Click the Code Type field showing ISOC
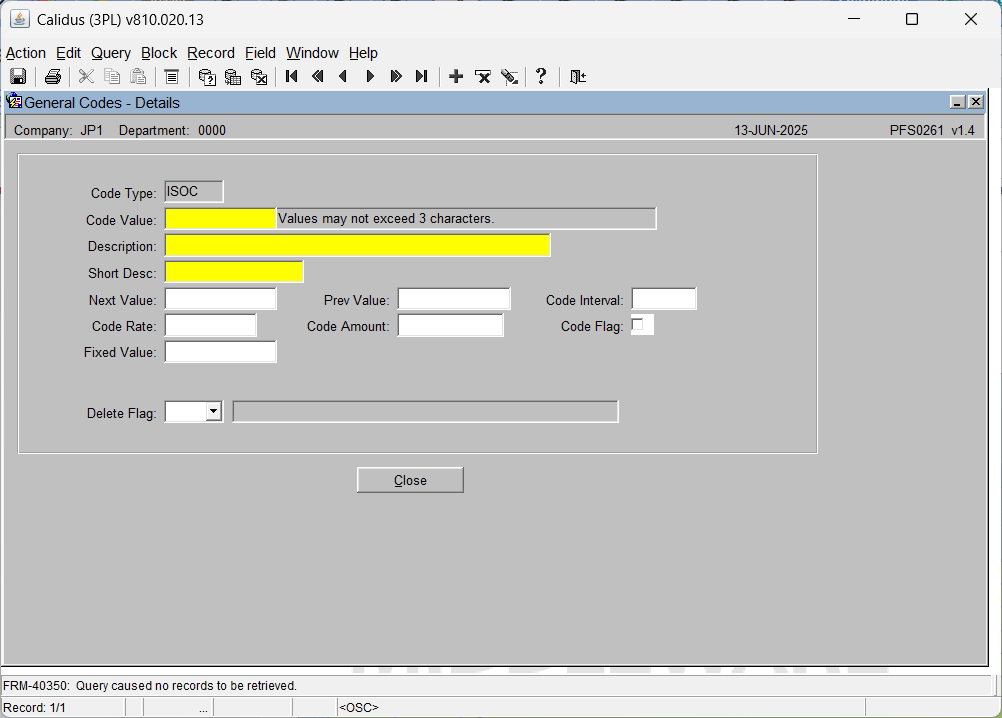1002x718 pixels. pos(194,192)
